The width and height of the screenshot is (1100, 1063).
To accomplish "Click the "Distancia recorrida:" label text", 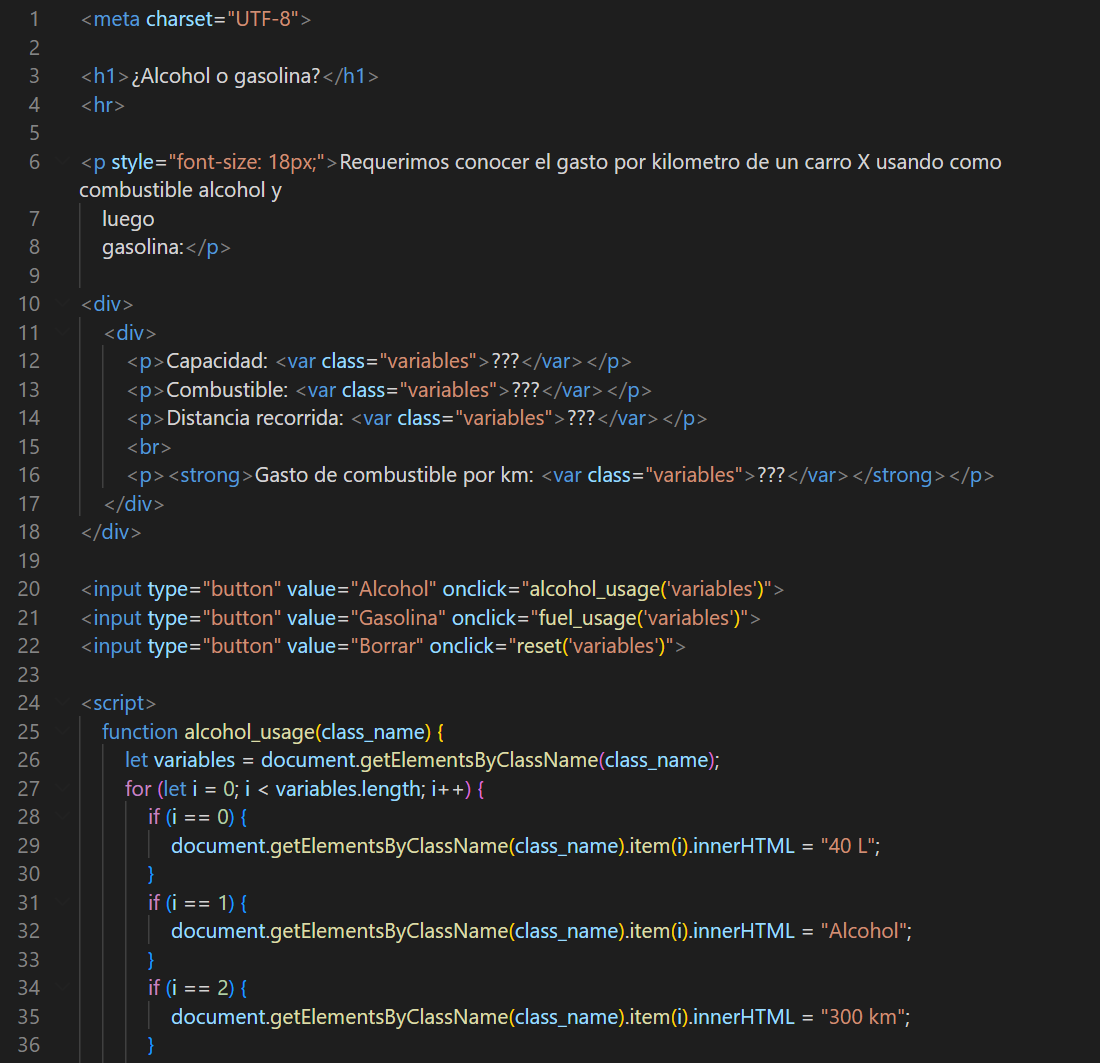I will tap(255, 418).
